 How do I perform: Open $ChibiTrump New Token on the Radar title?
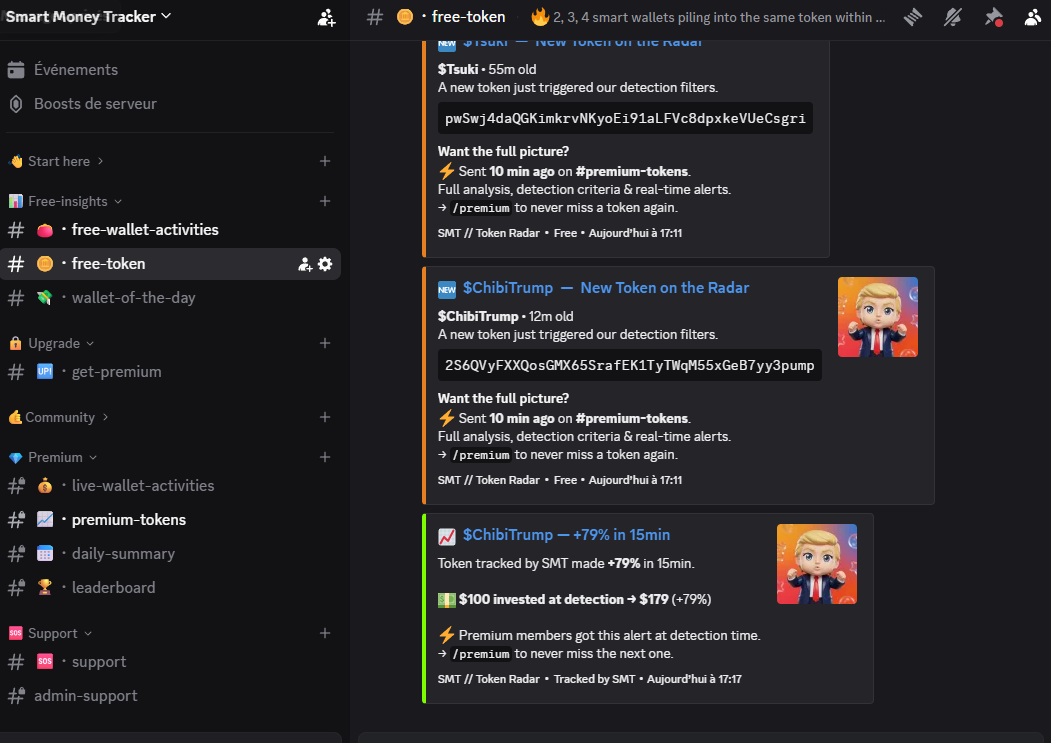tap(606, 288)
